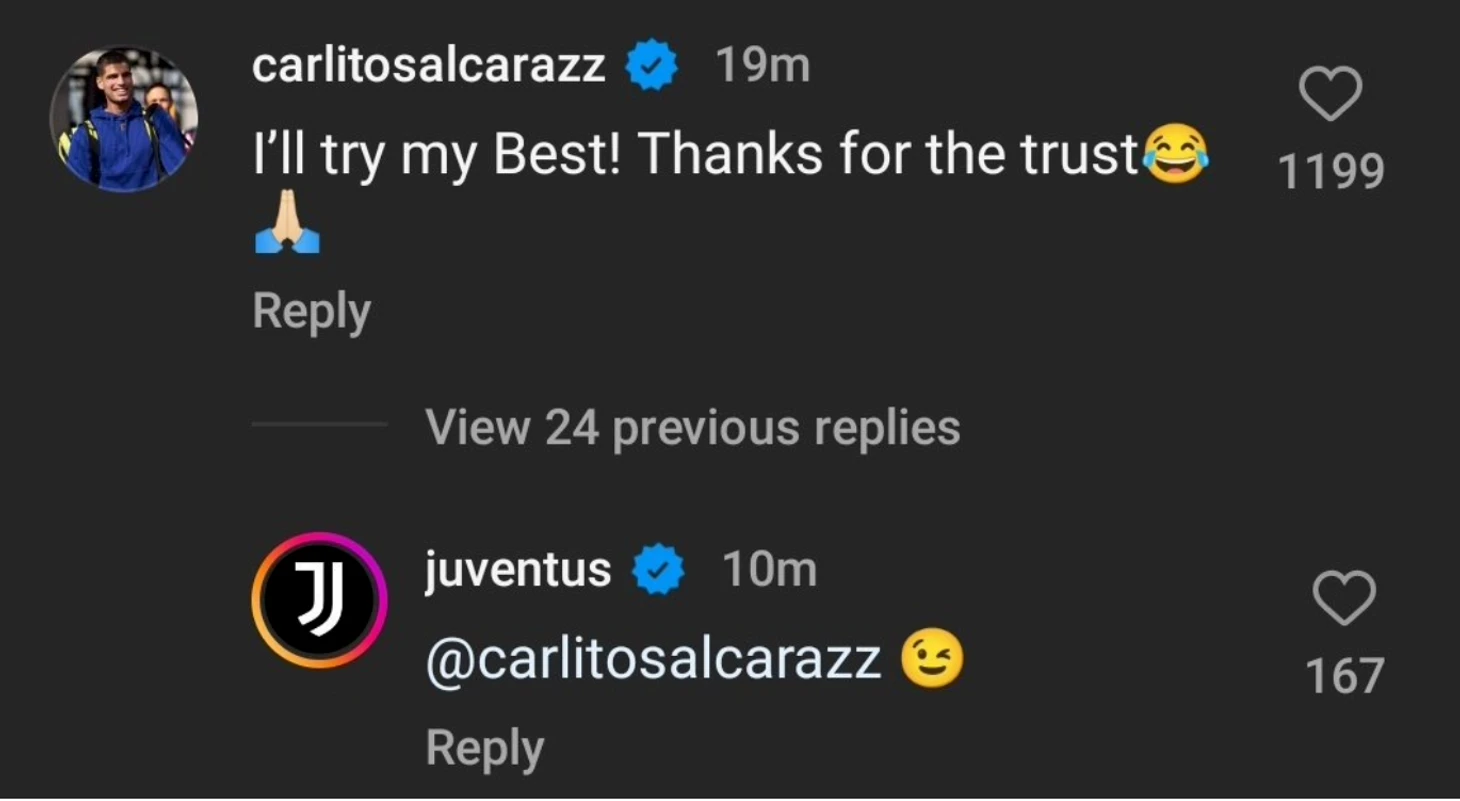Click the 19m timestamp
Viewport: 1460px width, 801px height.
762,65
